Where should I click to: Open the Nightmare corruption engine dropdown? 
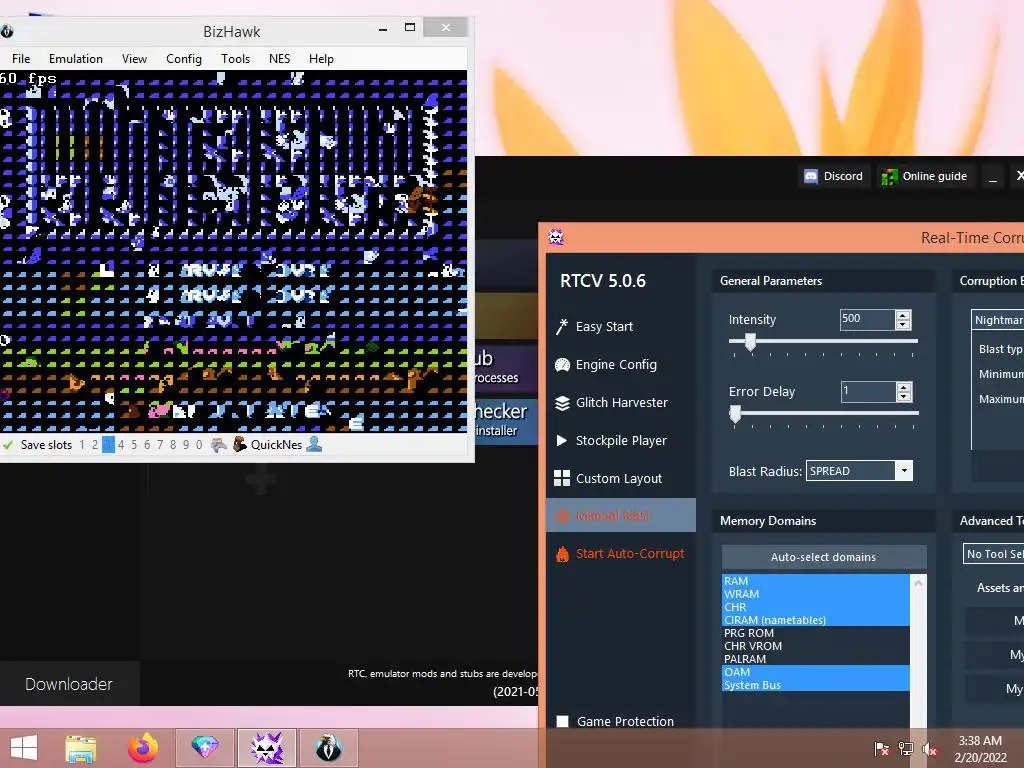pyautogui.click(x=997, y=320)
